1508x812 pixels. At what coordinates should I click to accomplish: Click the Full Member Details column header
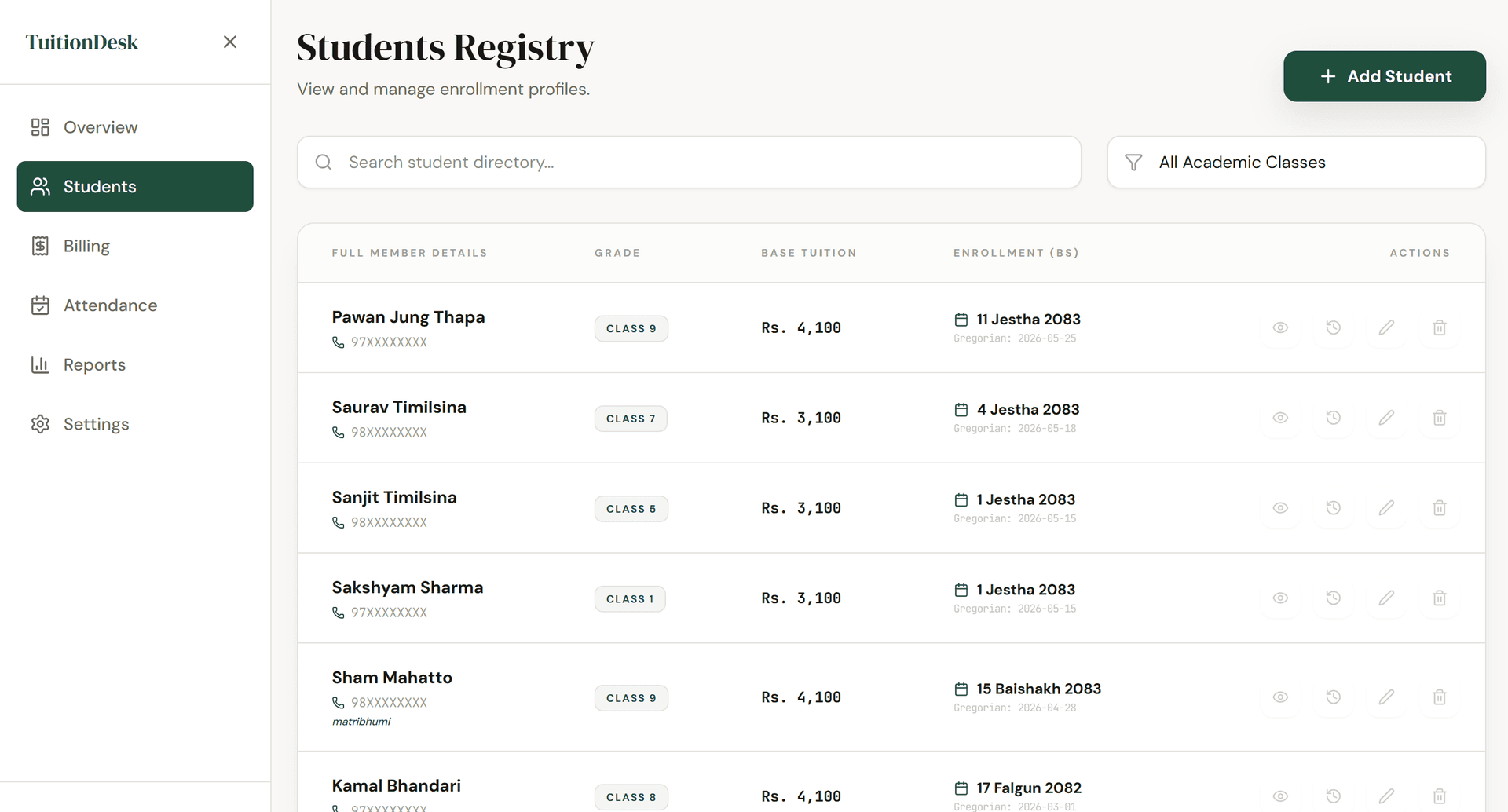pos(409,253)
